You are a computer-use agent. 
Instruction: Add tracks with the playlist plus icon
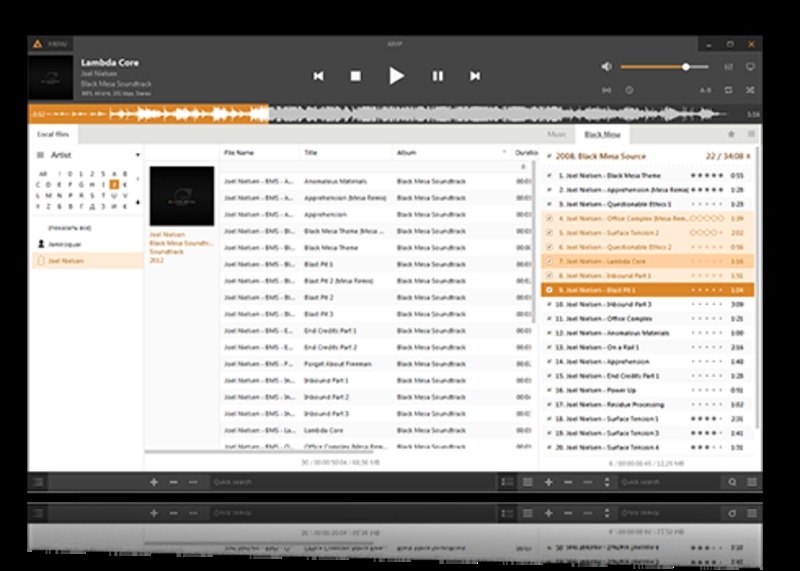(548, 482)
